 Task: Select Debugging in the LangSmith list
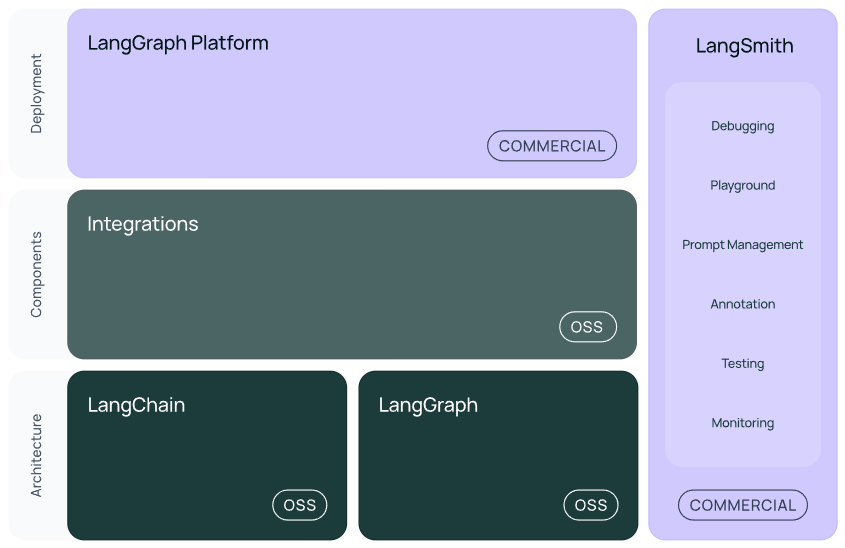coord(743,126)
